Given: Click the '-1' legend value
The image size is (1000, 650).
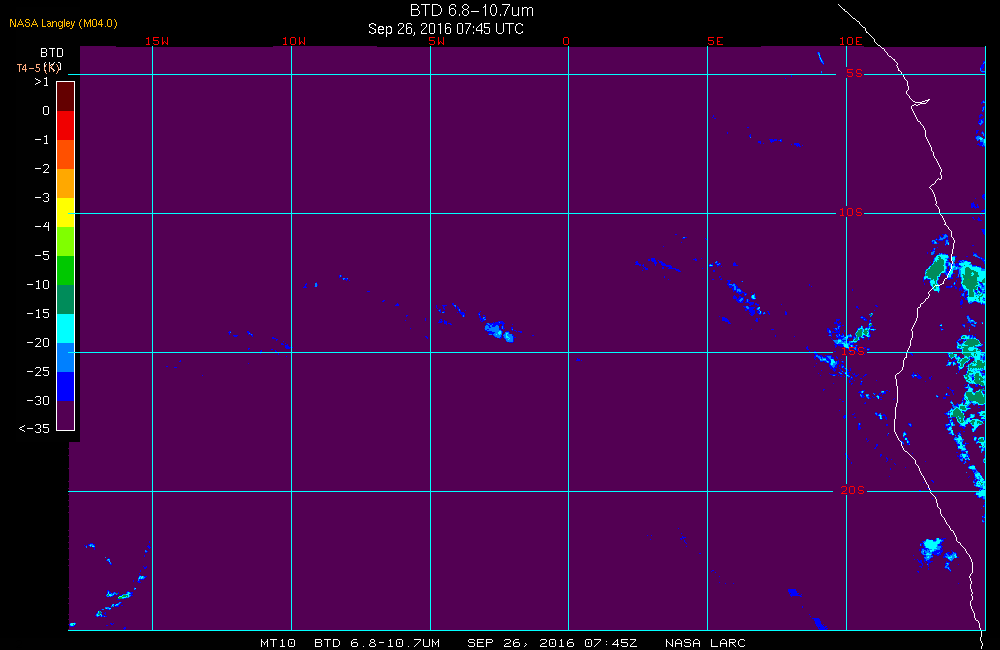Looking at the screenshot, I should tap(42, 140).
